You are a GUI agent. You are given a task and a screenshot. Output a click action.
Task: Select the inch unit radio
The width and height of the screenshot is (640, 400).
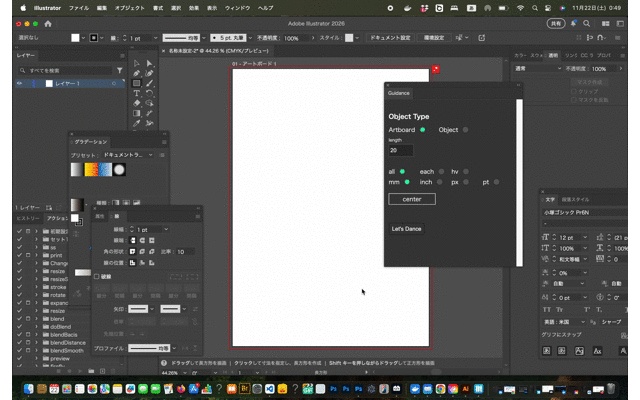tap(440, 182)
